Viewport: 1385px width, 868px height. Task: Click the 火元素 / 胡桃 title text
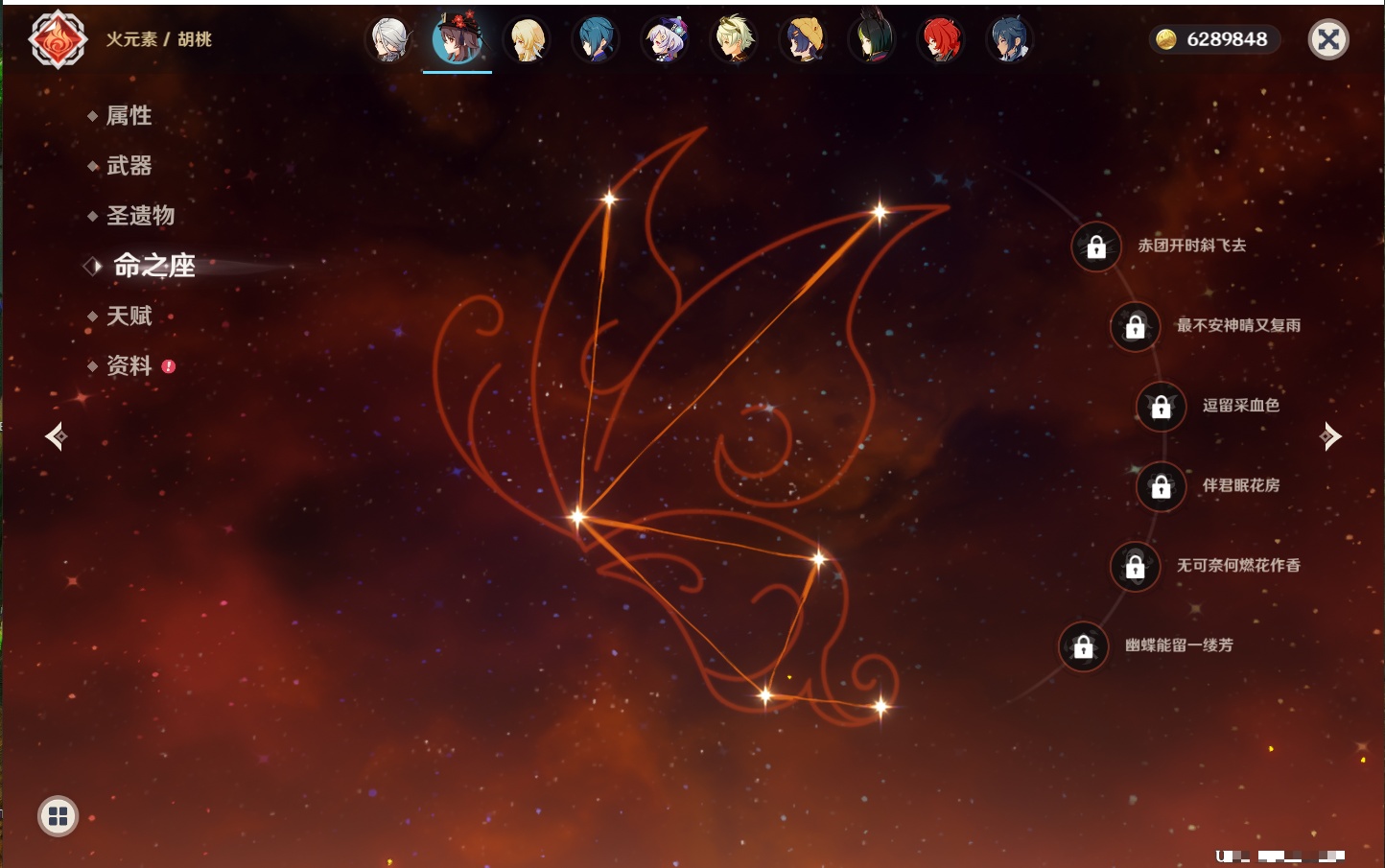[x=158, y=39]
